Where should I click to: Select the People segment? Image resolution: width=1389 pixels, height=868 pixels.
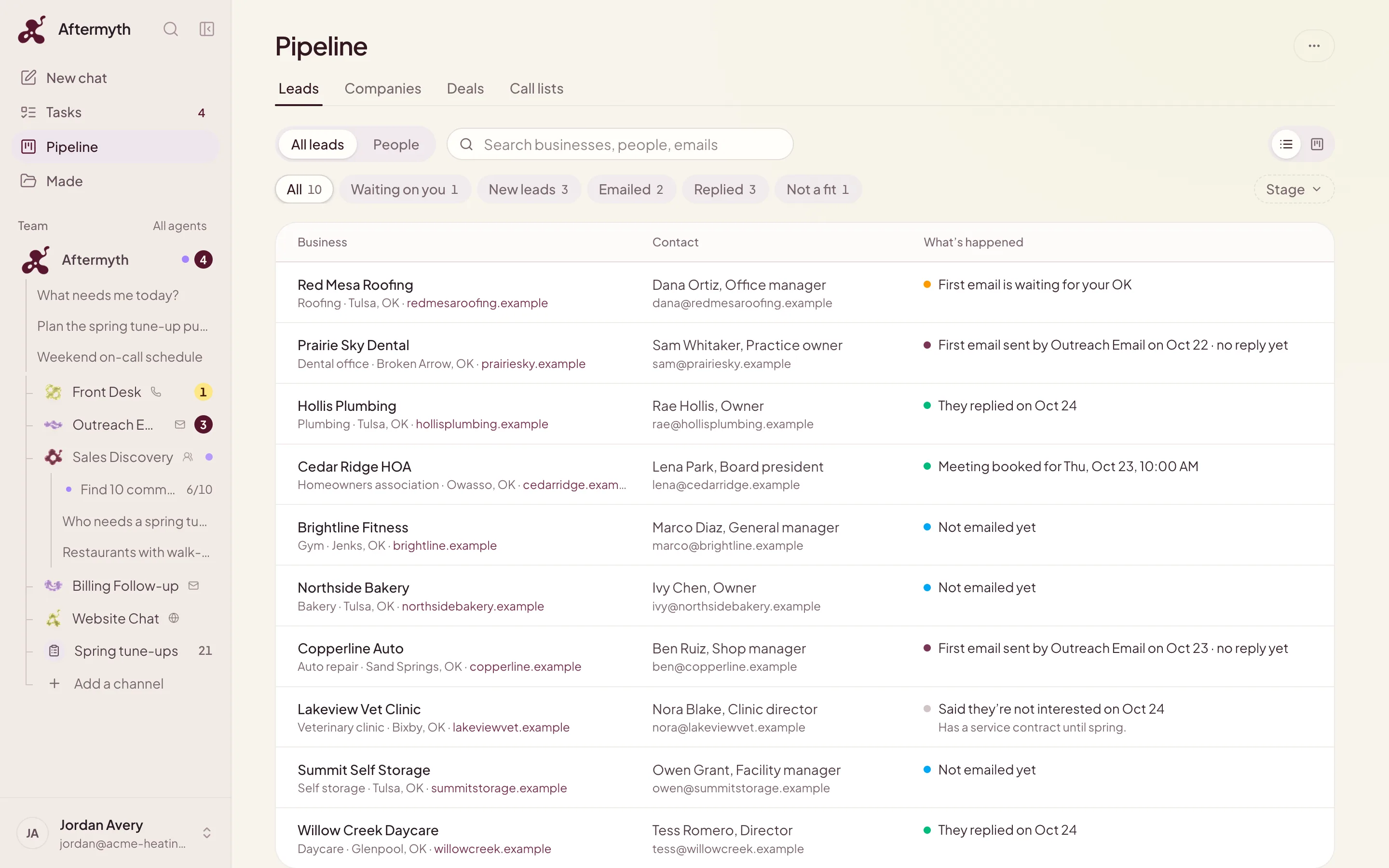tap(396, 145)
